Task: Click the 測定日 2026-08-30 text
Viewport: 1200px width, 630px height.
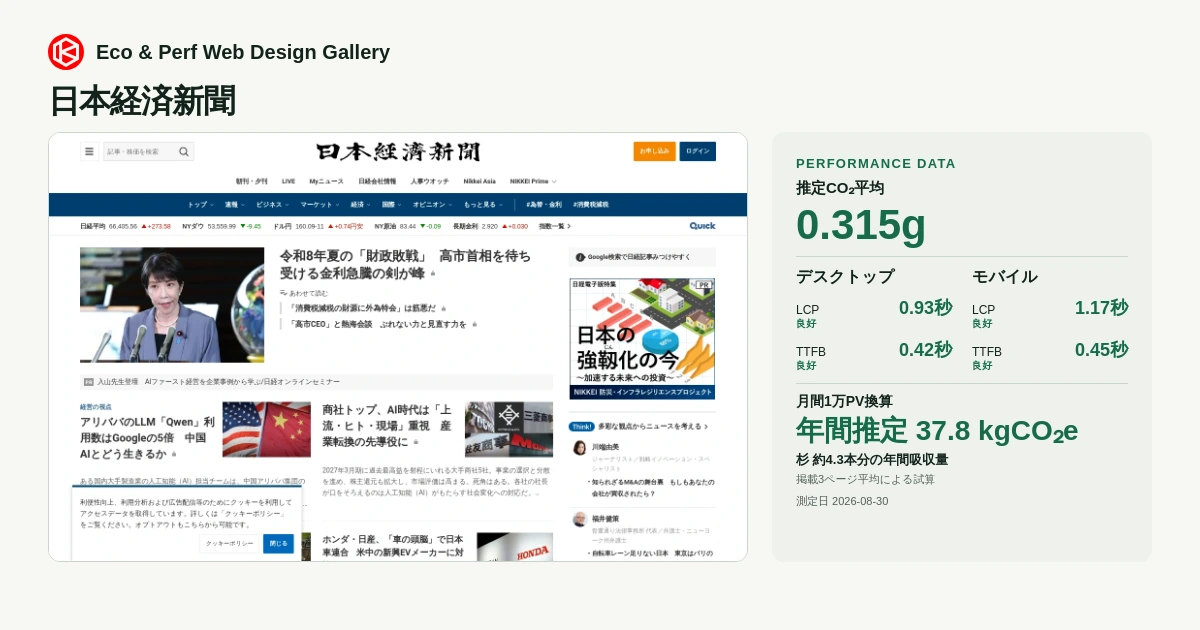Action: pos(842,501)
